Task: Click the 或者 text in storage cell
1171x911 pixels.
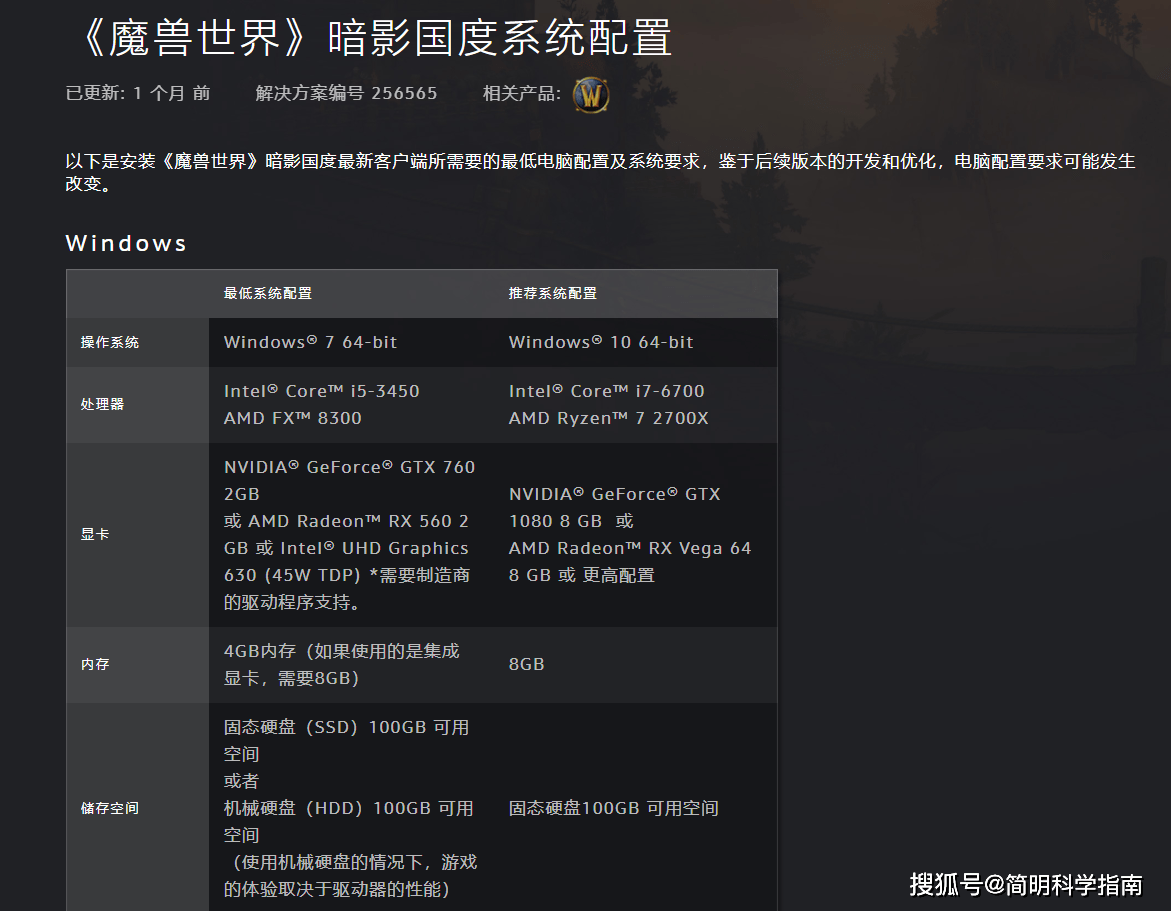Action: (x=241, y=781)
